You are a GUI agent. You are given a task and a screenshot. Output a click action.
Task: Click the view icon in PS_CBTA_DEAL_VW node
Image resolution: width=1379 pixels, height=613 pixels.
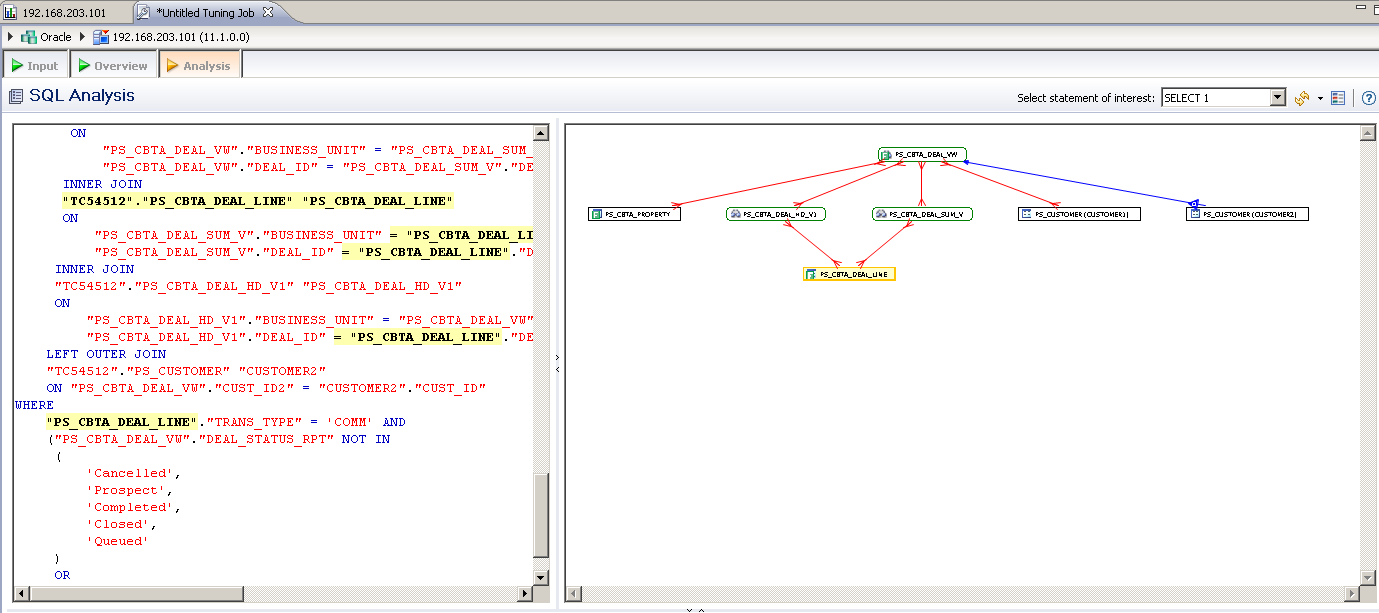coord(887,155)
